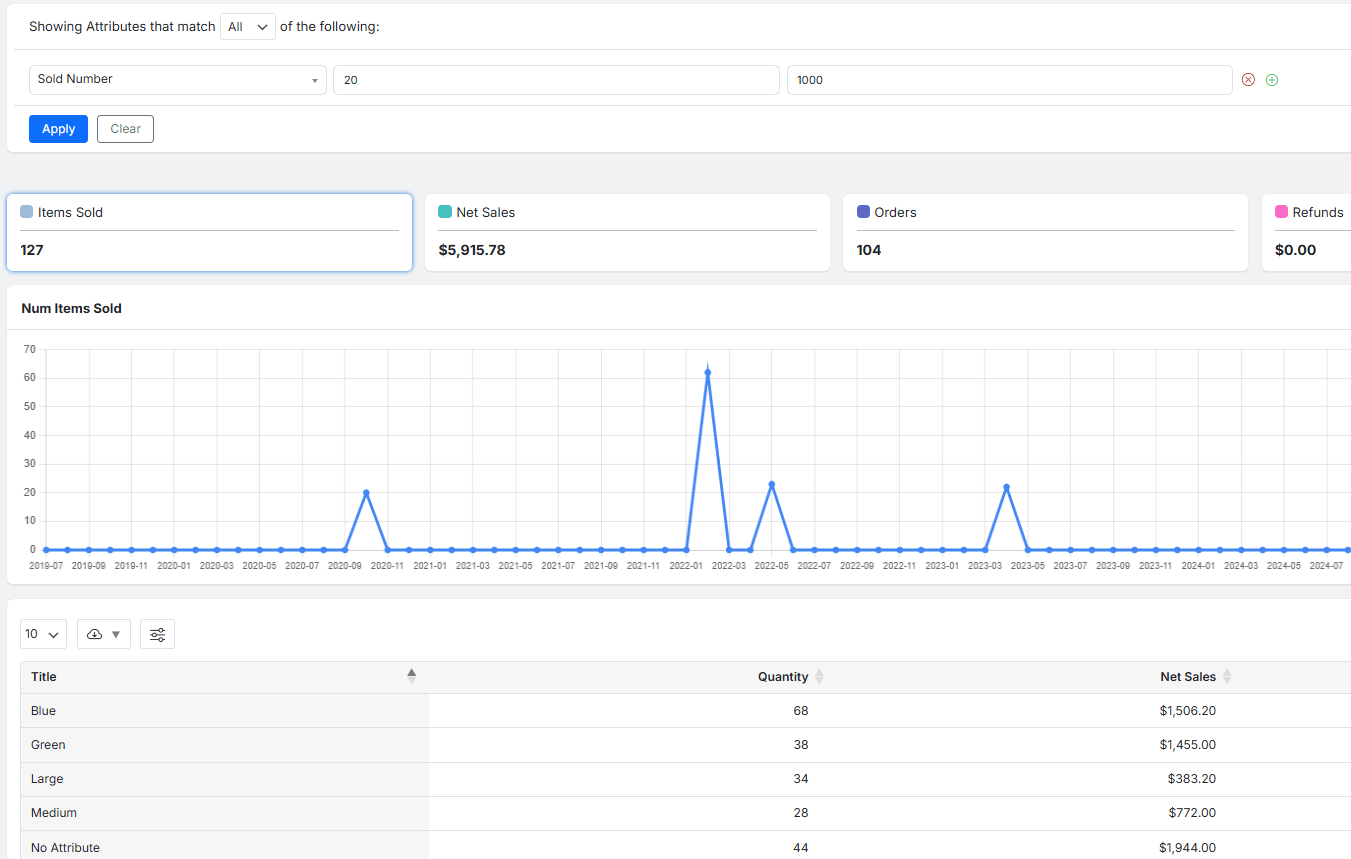Screen dimensions: 1351x859
Task: Sort the Title column using its sort arrow
Action: coord(411,675)
